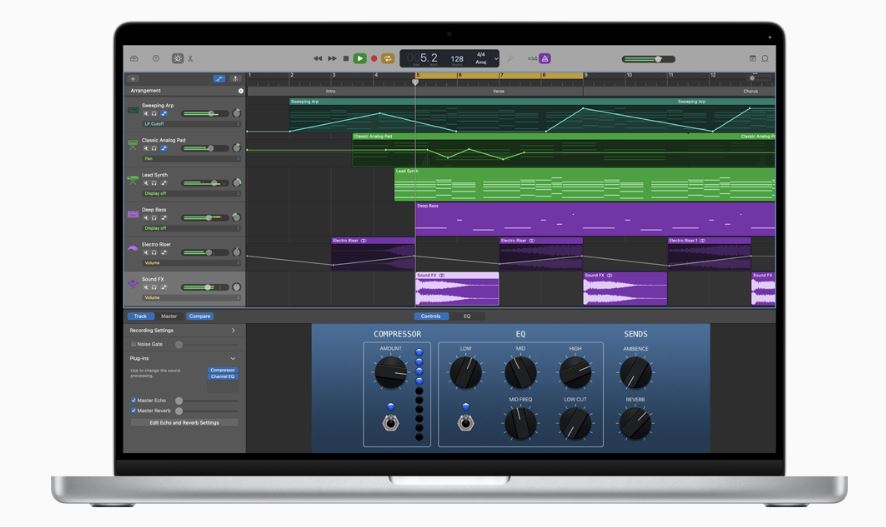Open Electro Riser Volume automation dropdown

pyautogui.click(x=192, y=263)
